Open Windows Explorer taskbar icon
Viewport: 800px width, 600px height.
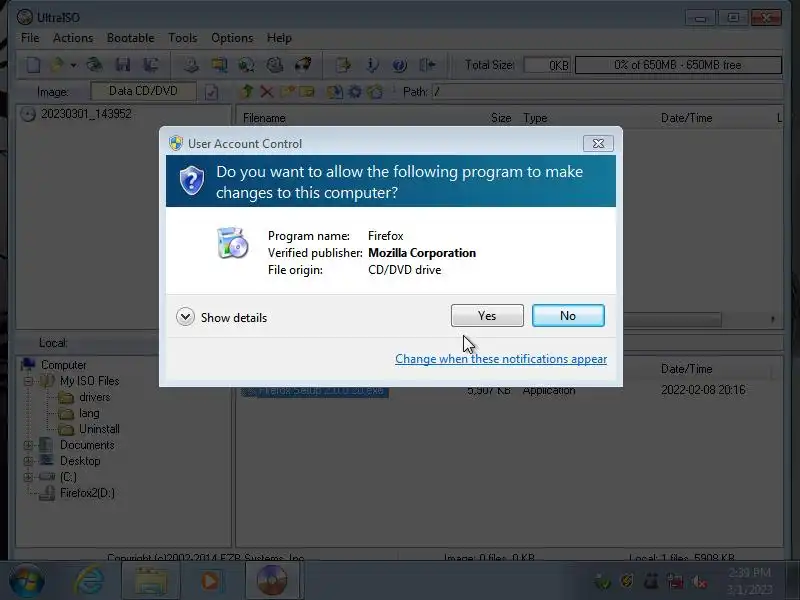[151, 581]
